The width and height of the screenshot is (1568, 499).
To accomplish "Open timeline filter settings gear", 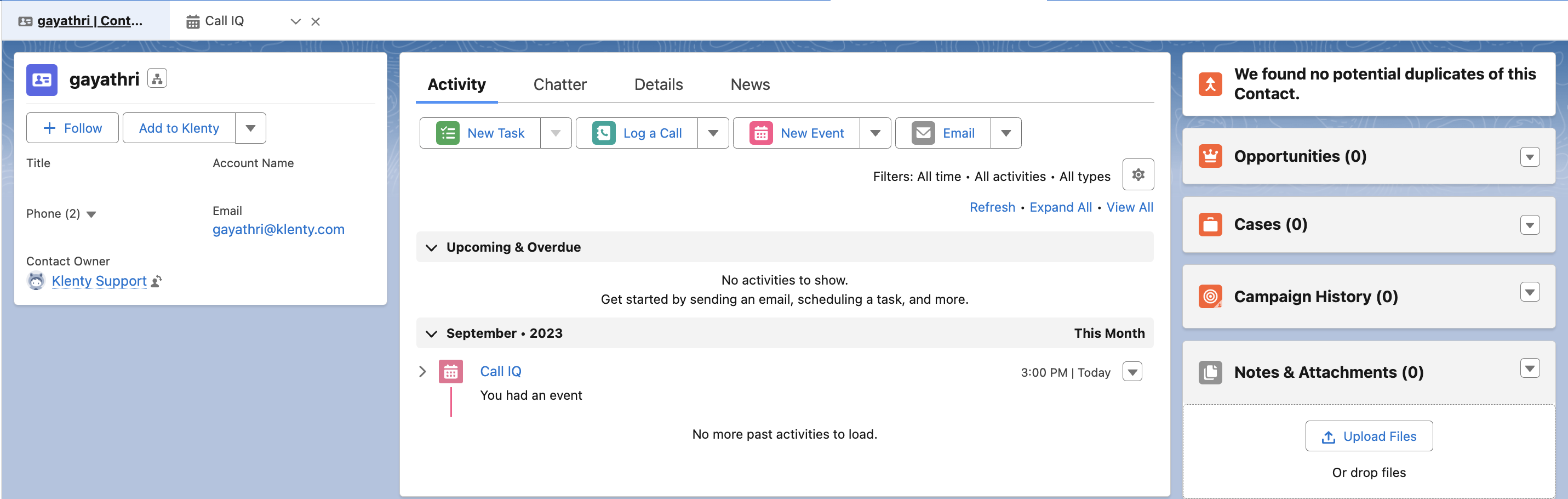I will (x=1138, y=175).
